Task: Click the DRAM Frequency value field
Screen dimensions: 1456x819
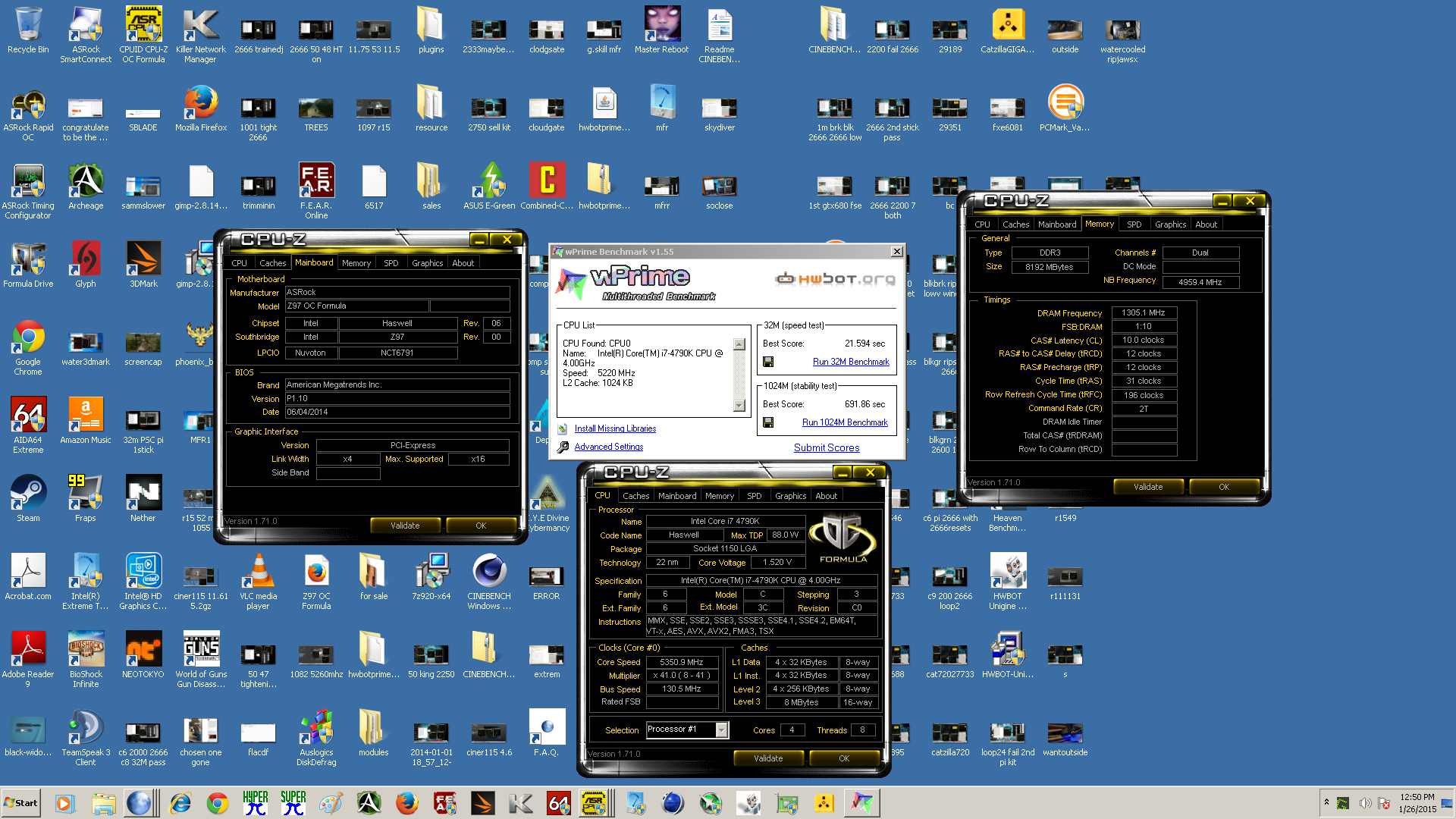Action: click(x=1144, y=312)
